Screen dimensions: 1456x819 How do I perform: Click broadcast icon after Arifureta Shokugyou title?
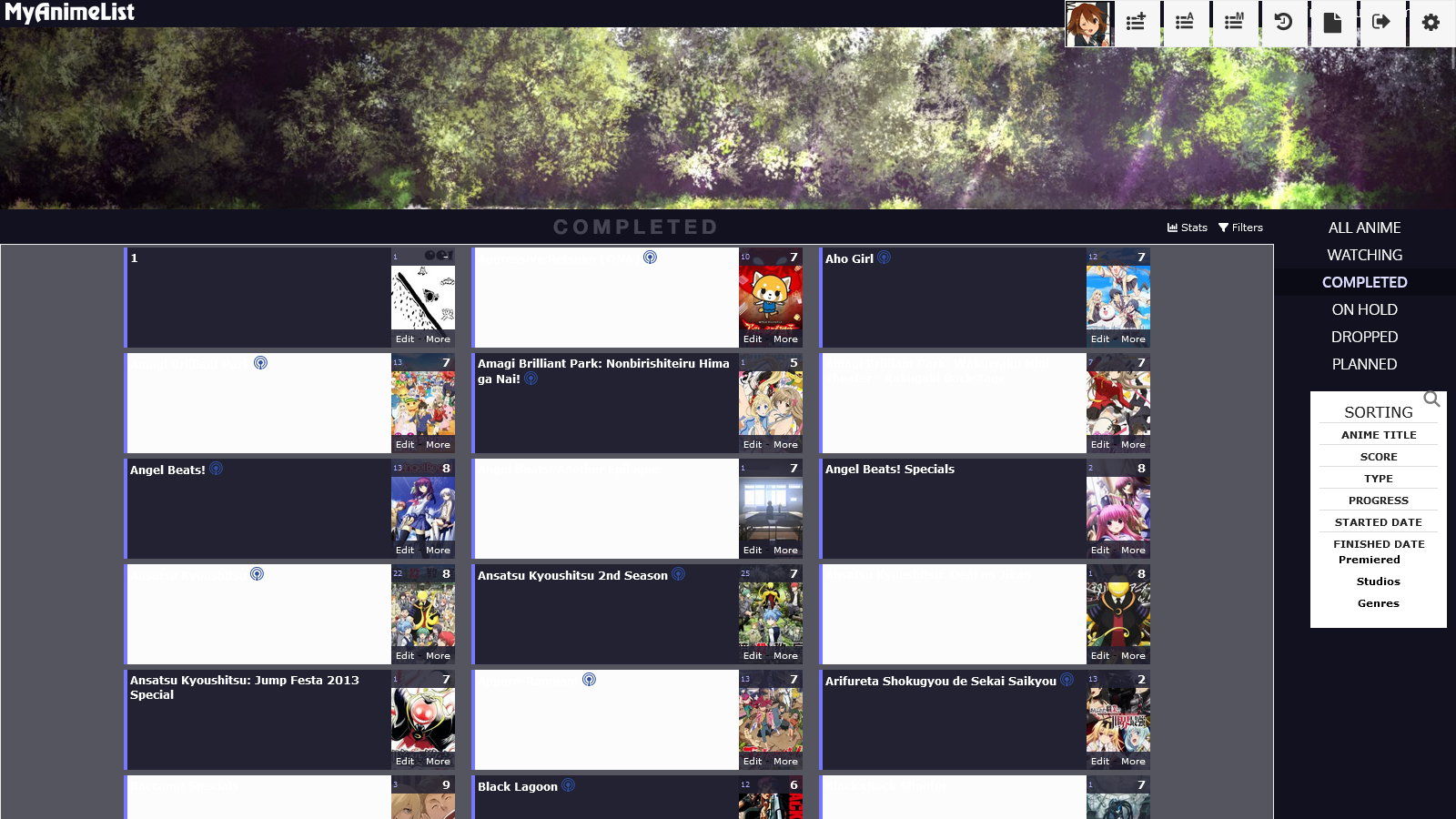coord(1067,680)
